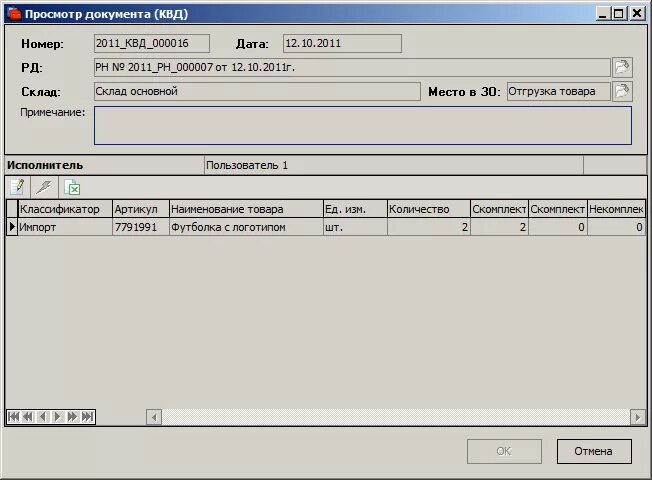Viewport: 652px width, 480px height.
Task: Click the Склад field Склад основной
Action: [257, 92]
